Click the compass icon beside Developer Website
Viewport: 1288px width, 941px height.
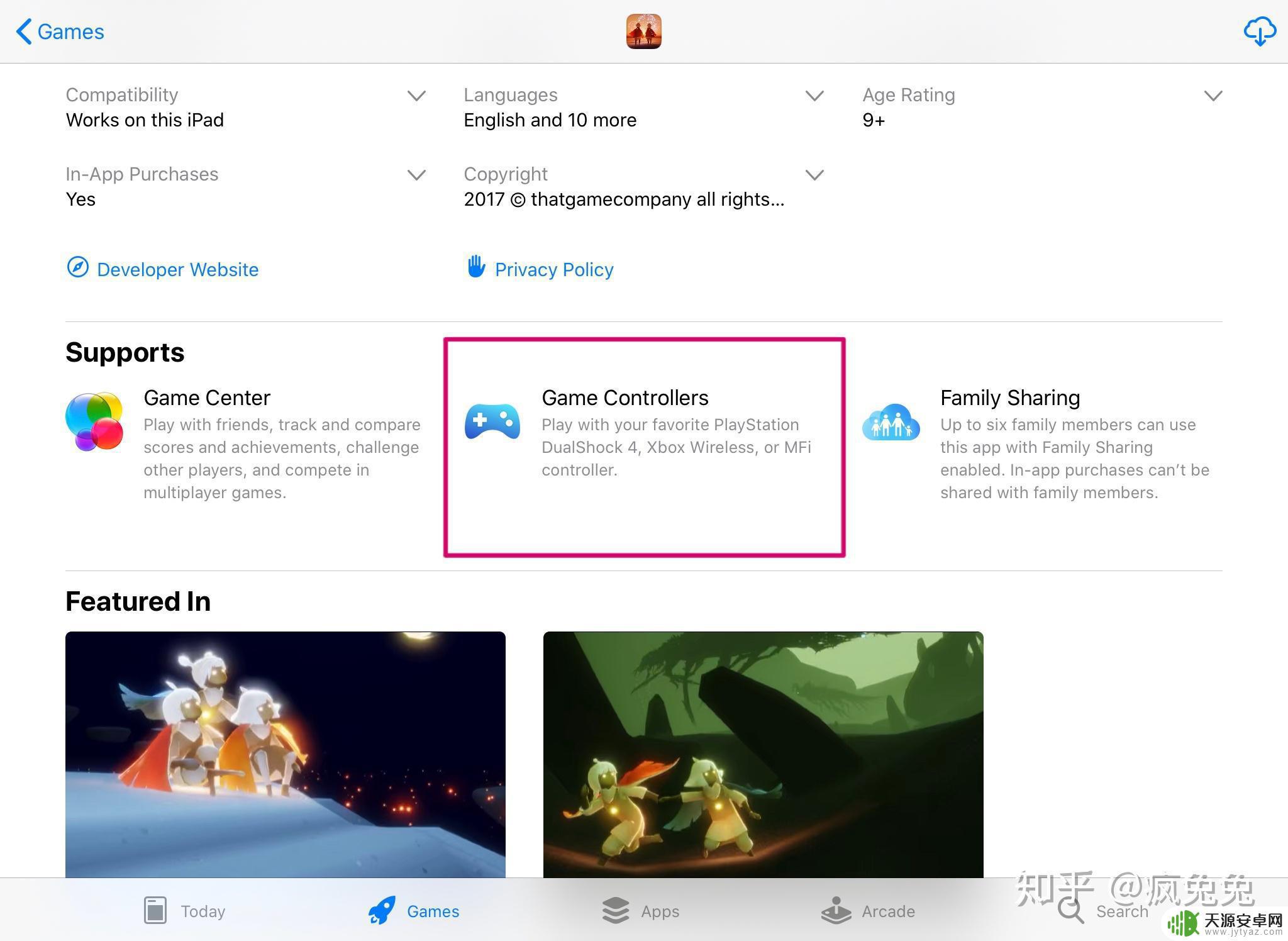(x=77, y=267)
